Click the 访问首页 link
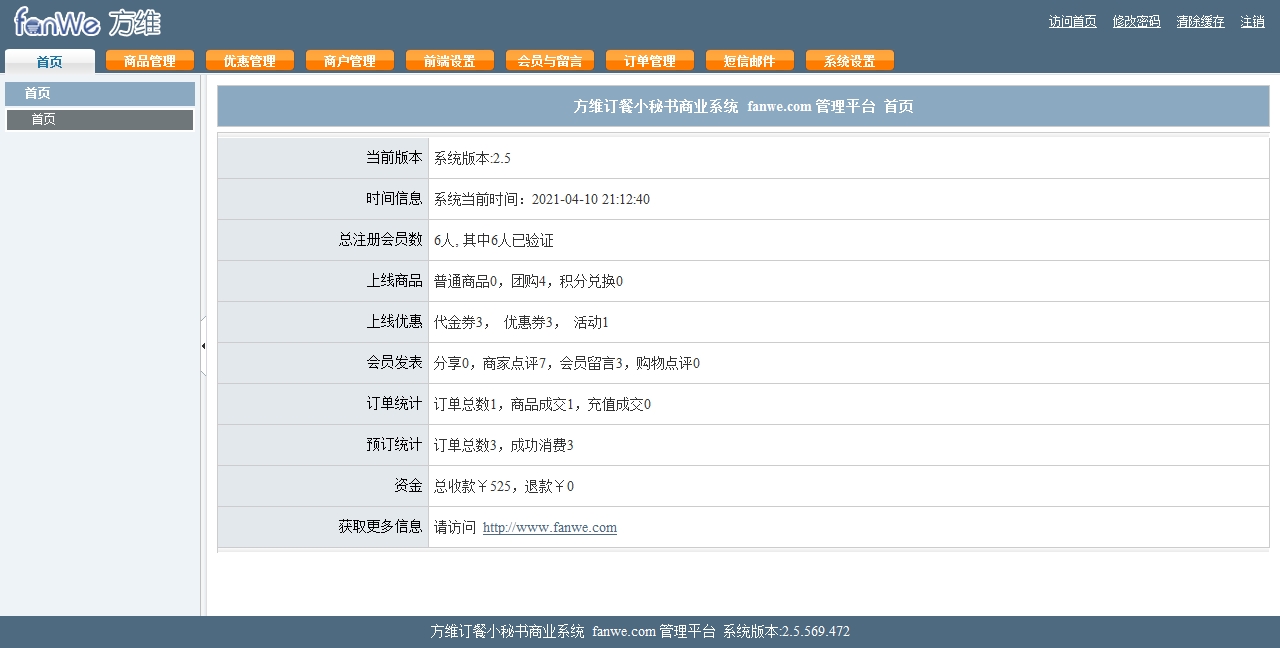The width and height of the screenshot is (1280, 648). 1072,21
